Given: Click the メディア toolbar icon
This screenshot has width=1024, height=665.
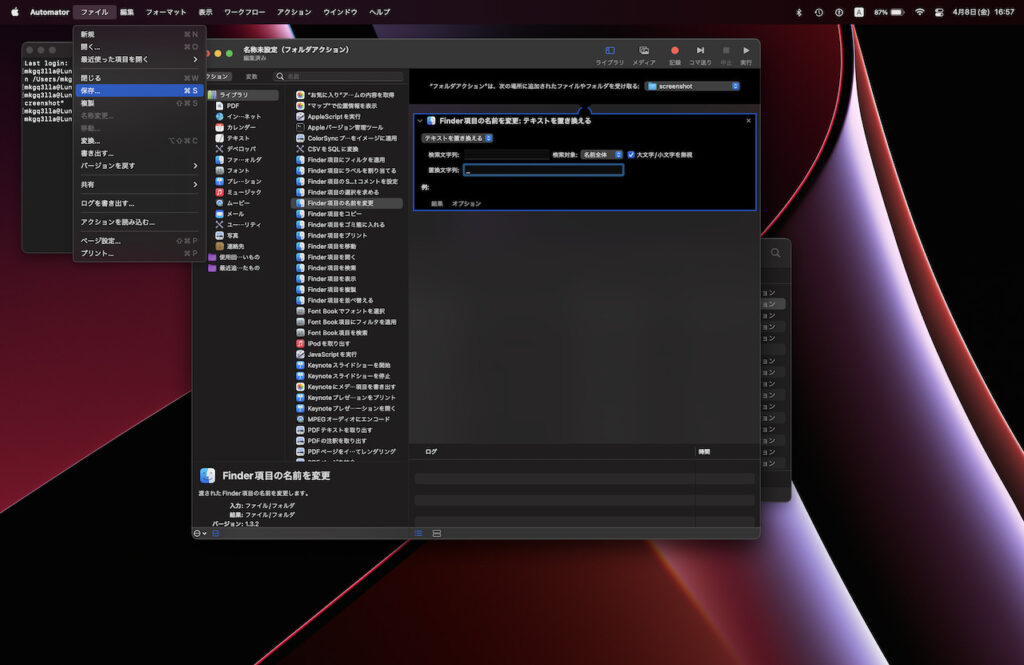Looking at the screenshot, I should pos(643,51).
